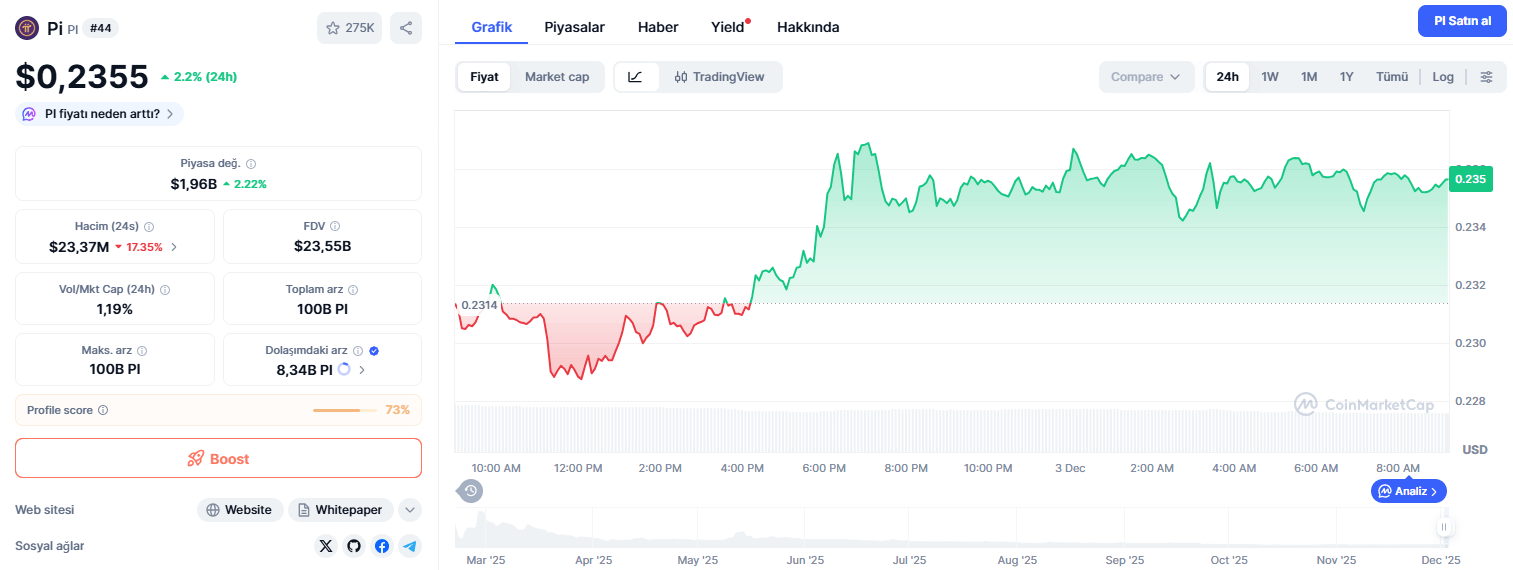Viewport: 1513px width, 570px height.
Task: Open chart settings sliders icon
Action: [x=1487, y=77]
